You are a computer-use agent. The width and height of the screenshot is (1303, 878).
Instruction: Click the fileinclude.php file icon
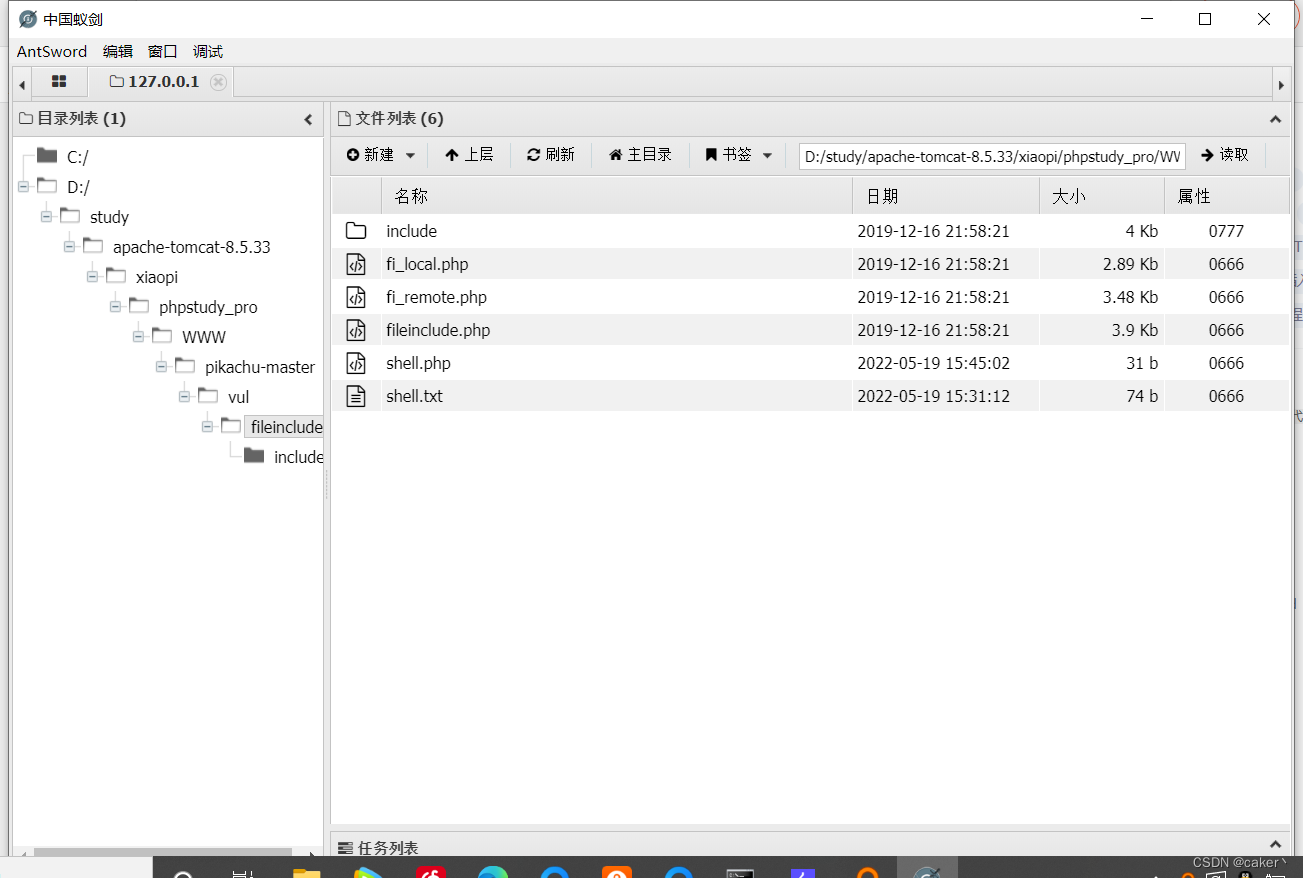(356, 330)
